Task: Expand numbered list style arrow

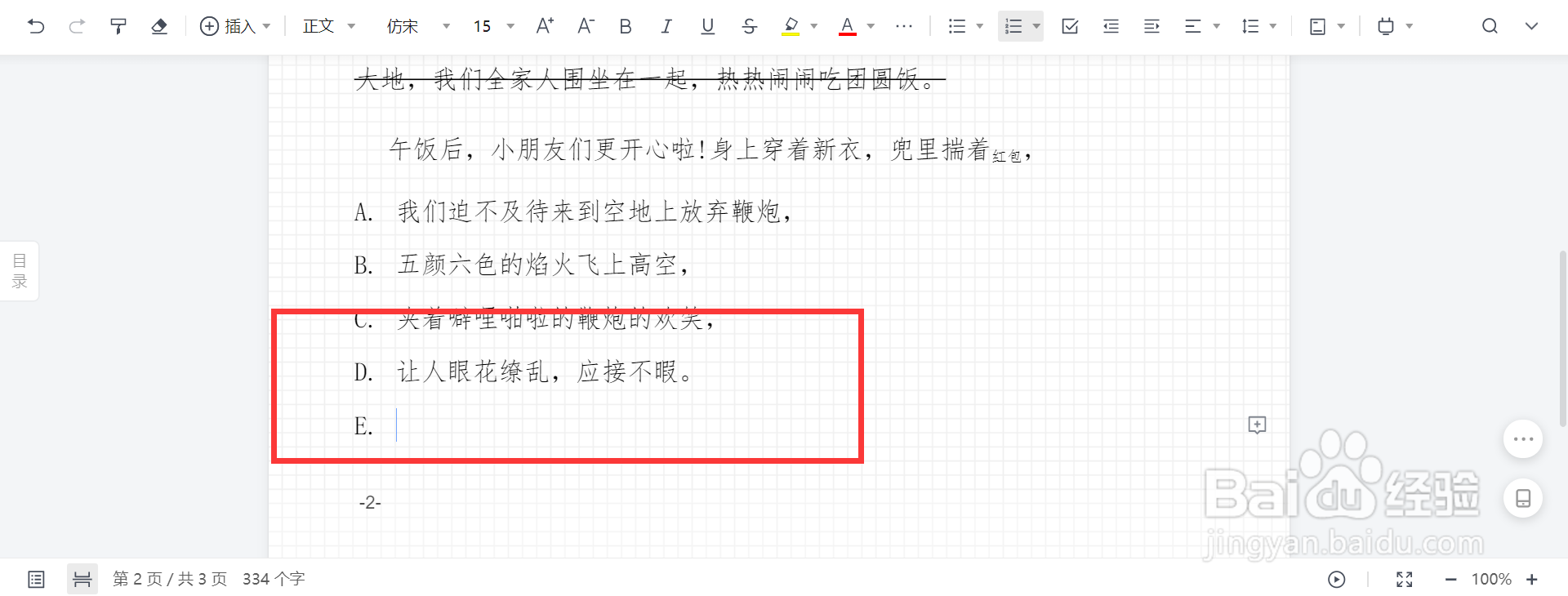Action: click(x=1036, y=26)
